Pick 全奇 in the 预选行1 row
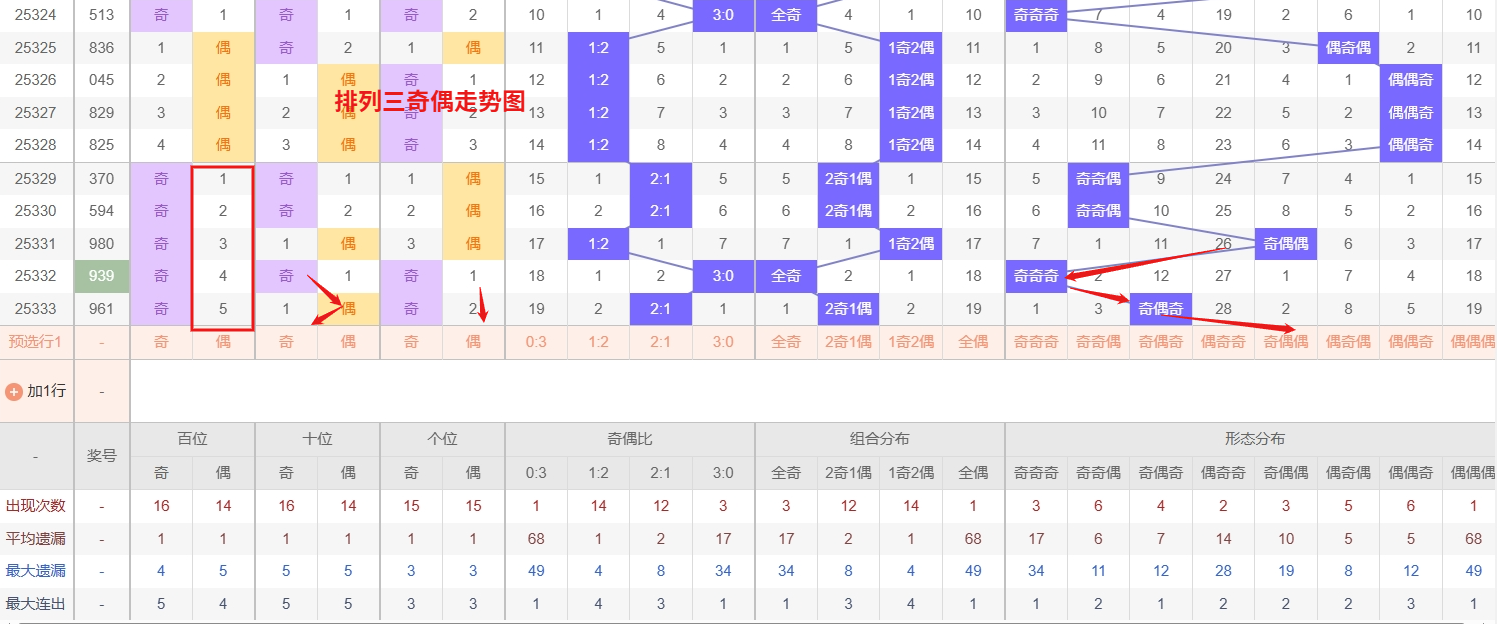The width and height of the screenshot is (1500, 624). pos(786,342)
